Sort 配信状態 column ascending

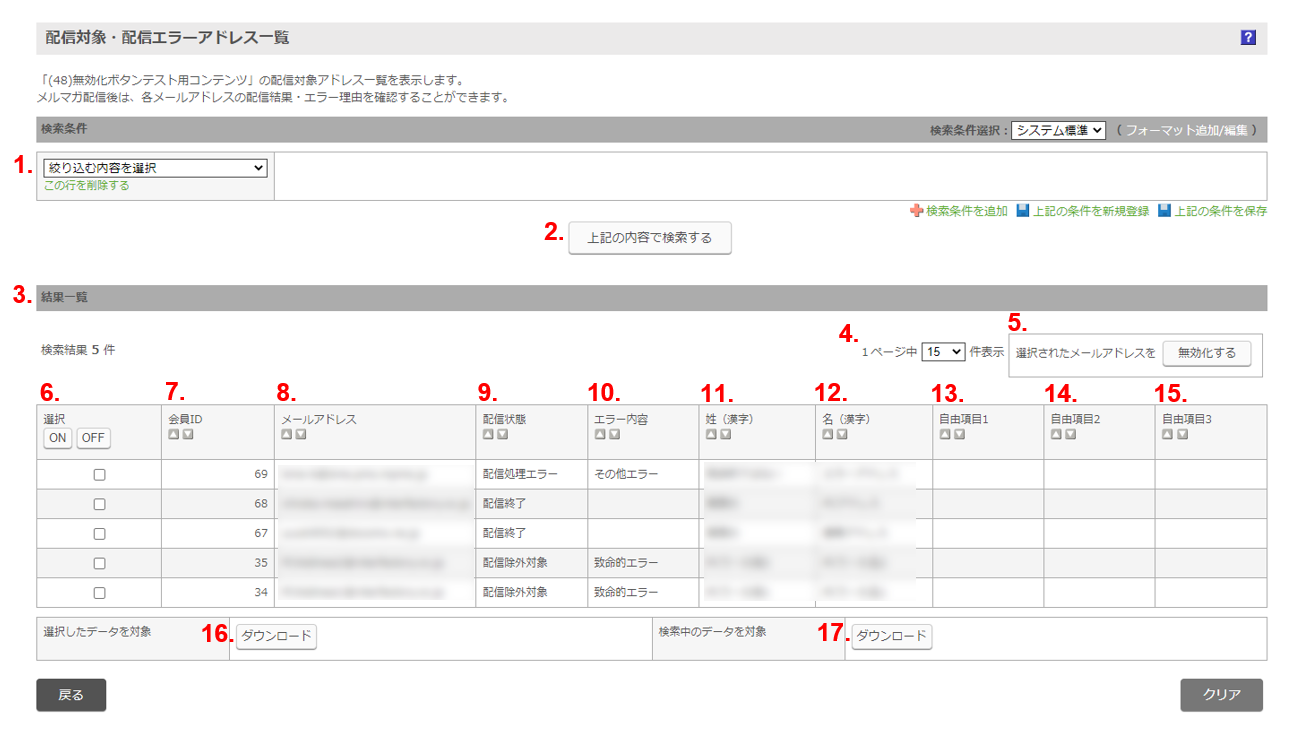point(488,435)
